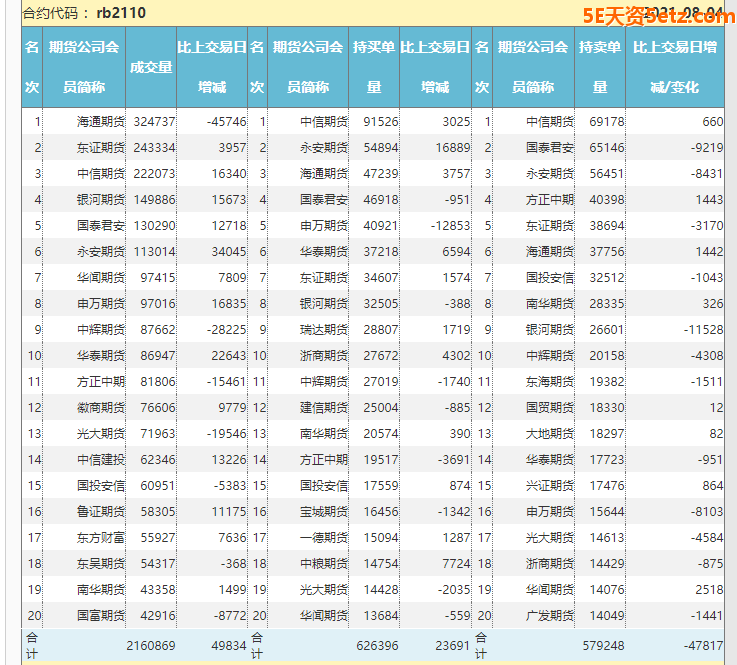Click total short change -47817
Screen dimensions: 737x665
coord(703,646)
